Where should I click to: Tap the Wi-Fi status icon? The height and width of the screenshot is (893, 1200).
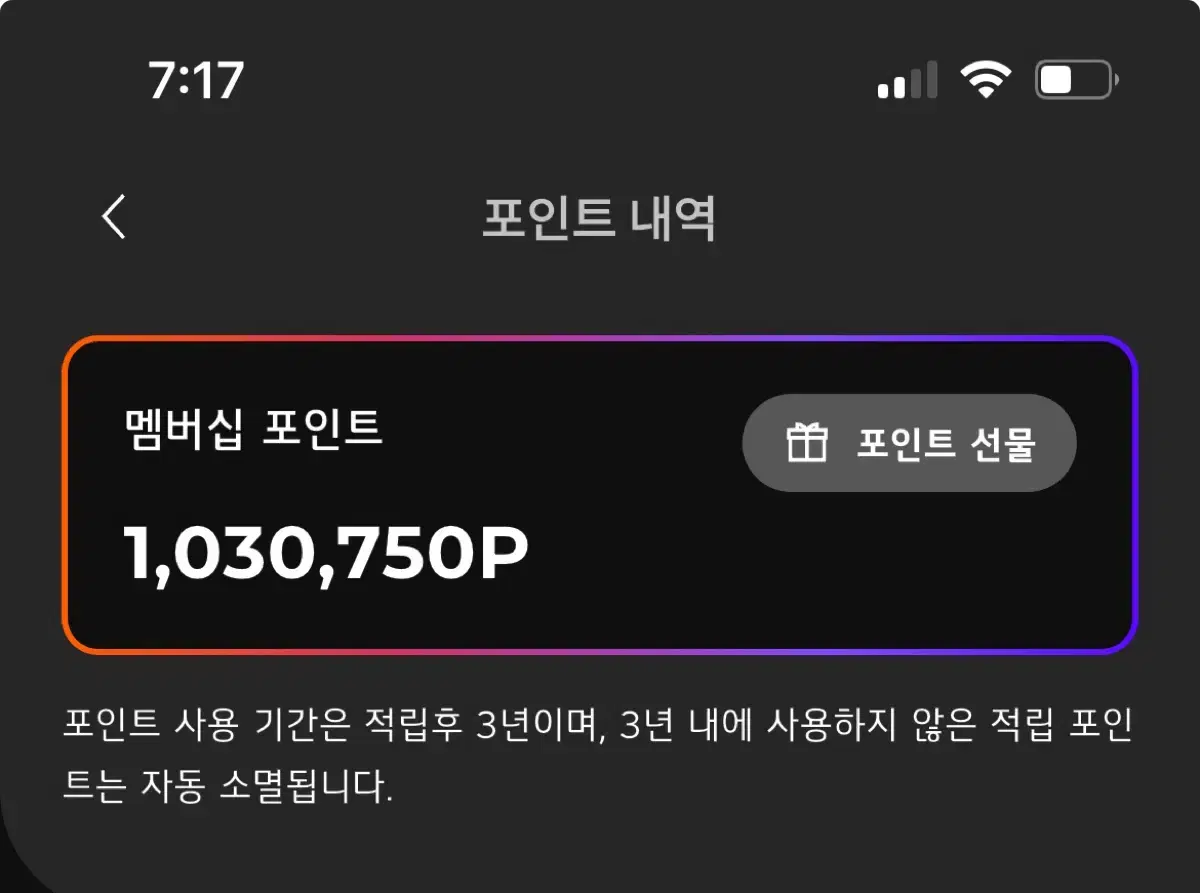(x=986, y=79)
